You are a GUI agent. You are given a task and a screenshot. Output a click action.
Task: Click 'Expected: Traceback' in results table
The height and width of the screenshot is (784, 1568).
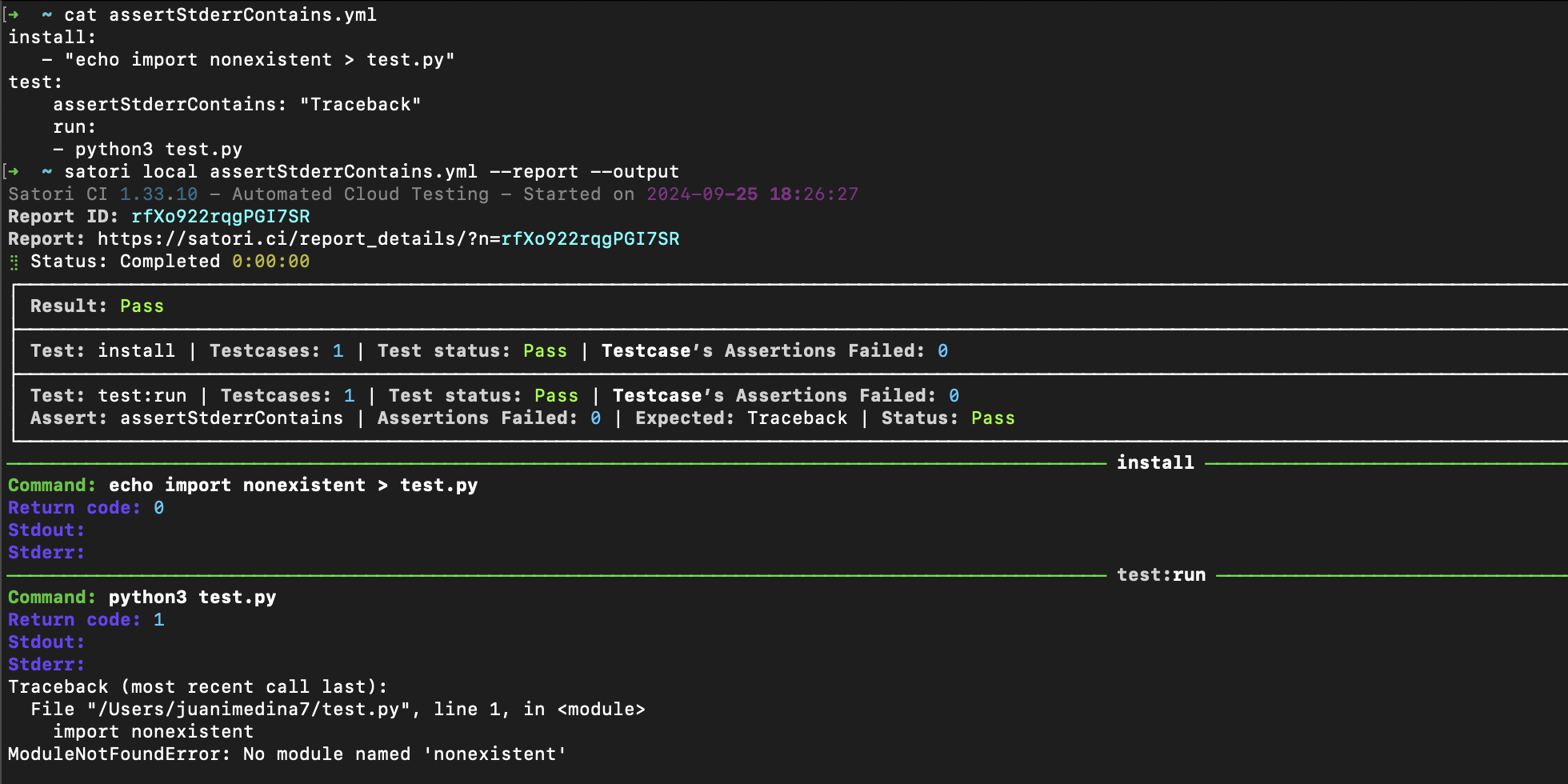[742, 418]
